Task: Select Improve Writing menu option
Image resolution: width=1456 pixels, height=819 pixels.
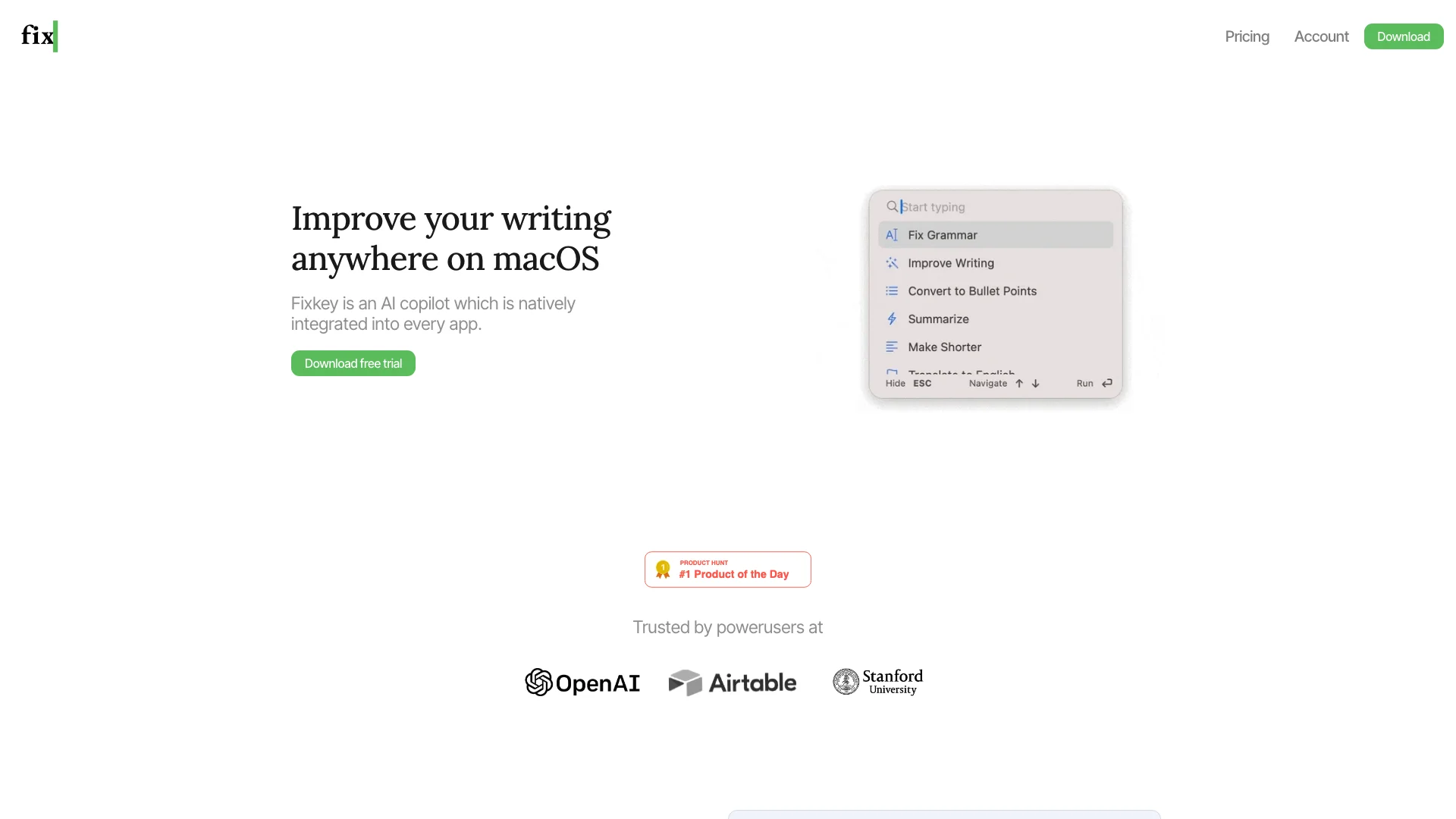Action: coord(950,263)
